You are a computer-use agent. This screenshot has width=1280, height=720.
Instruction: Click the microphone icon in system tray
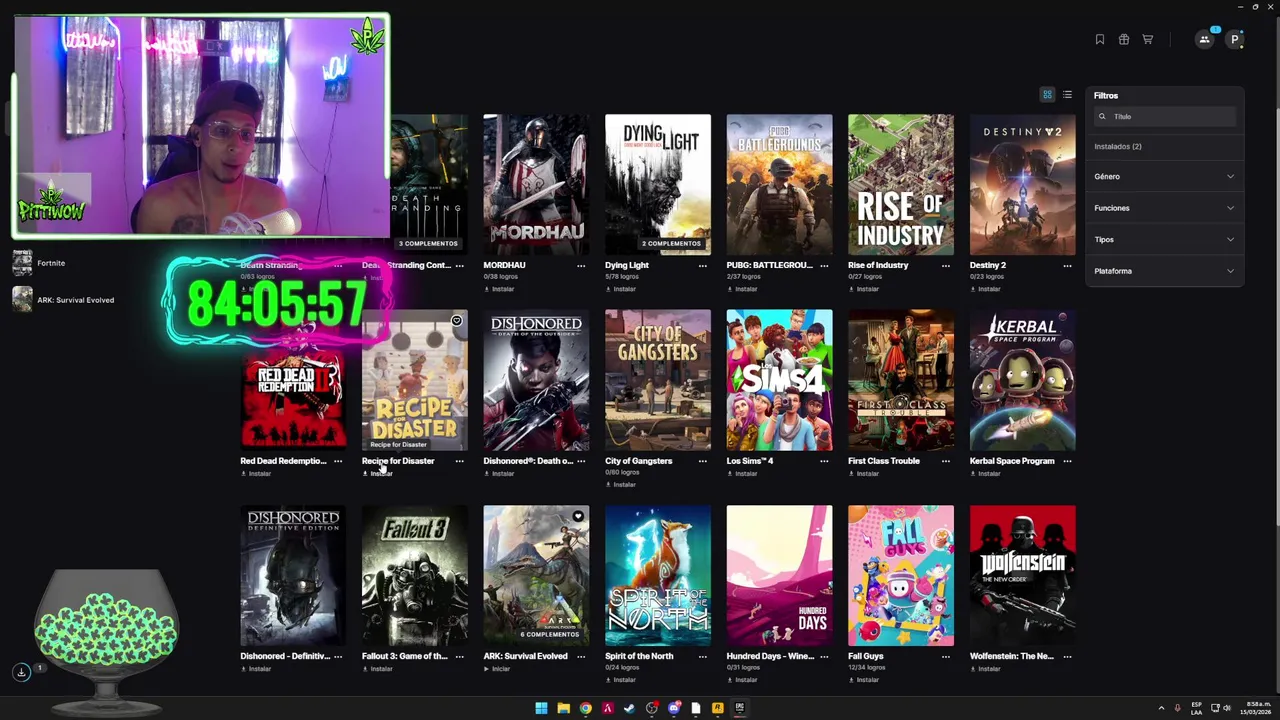point(1177,708)
